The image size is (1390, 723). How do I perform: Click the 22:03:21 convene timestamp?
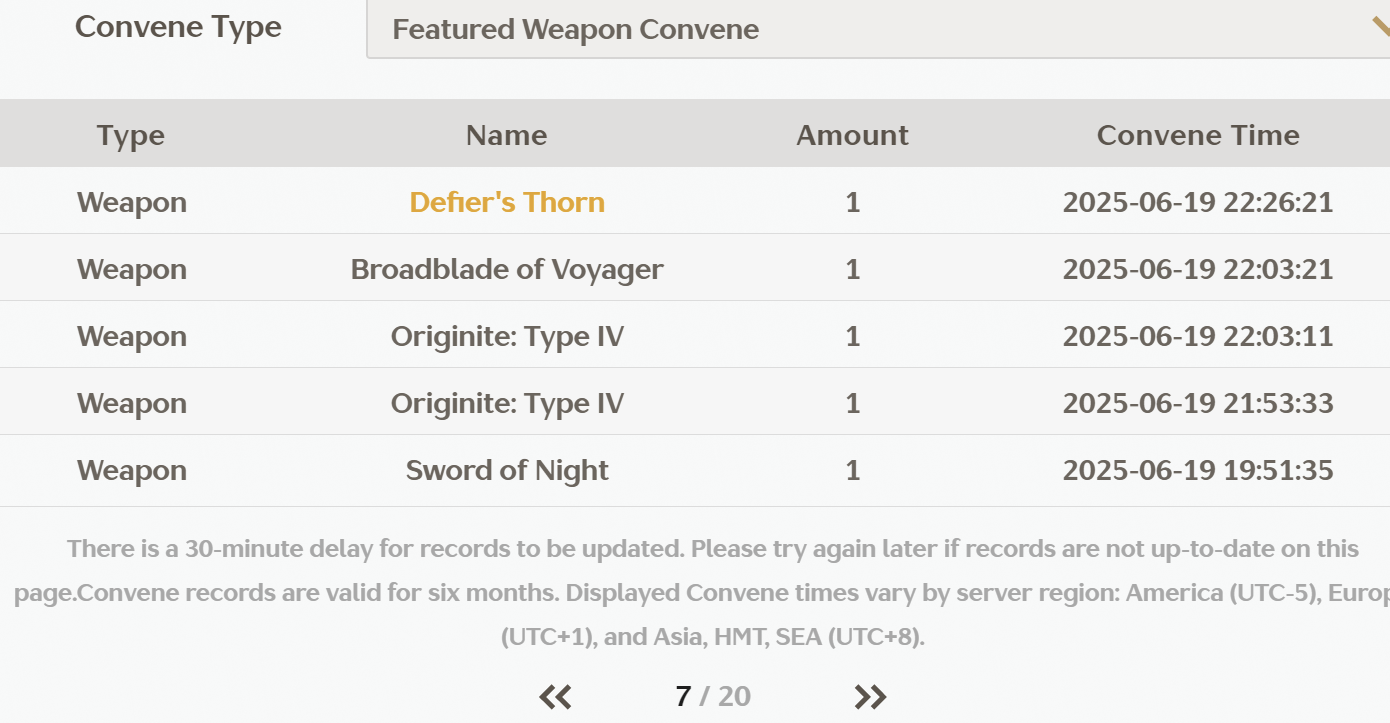click(1198, 269)
